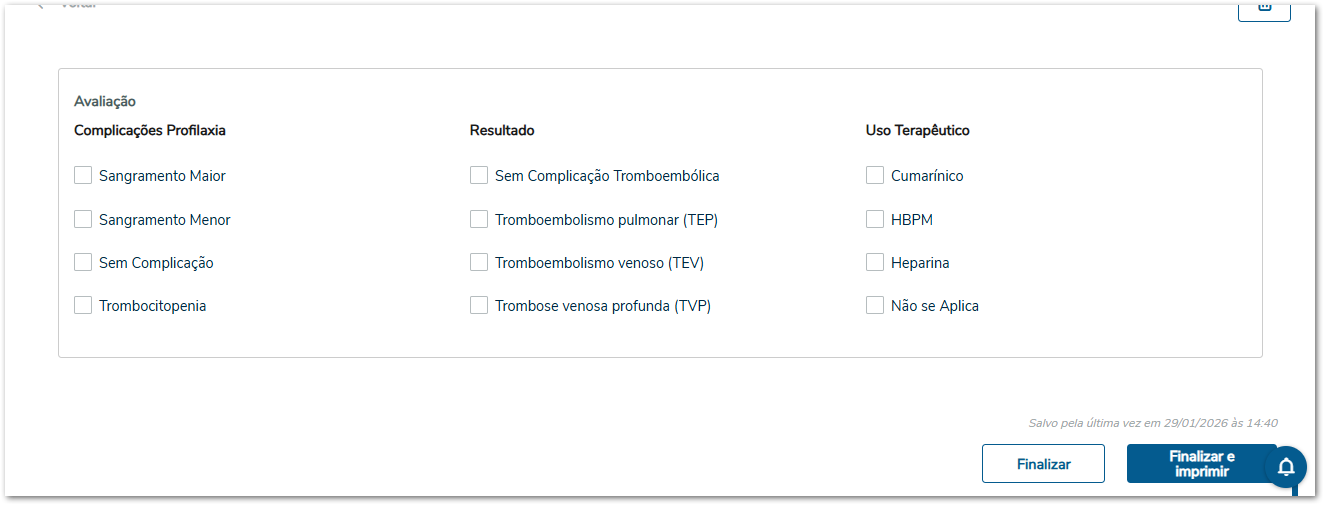Click the partially visible top-right icon button
This screenshot has width=1324, height=505.
(1264, 8)
